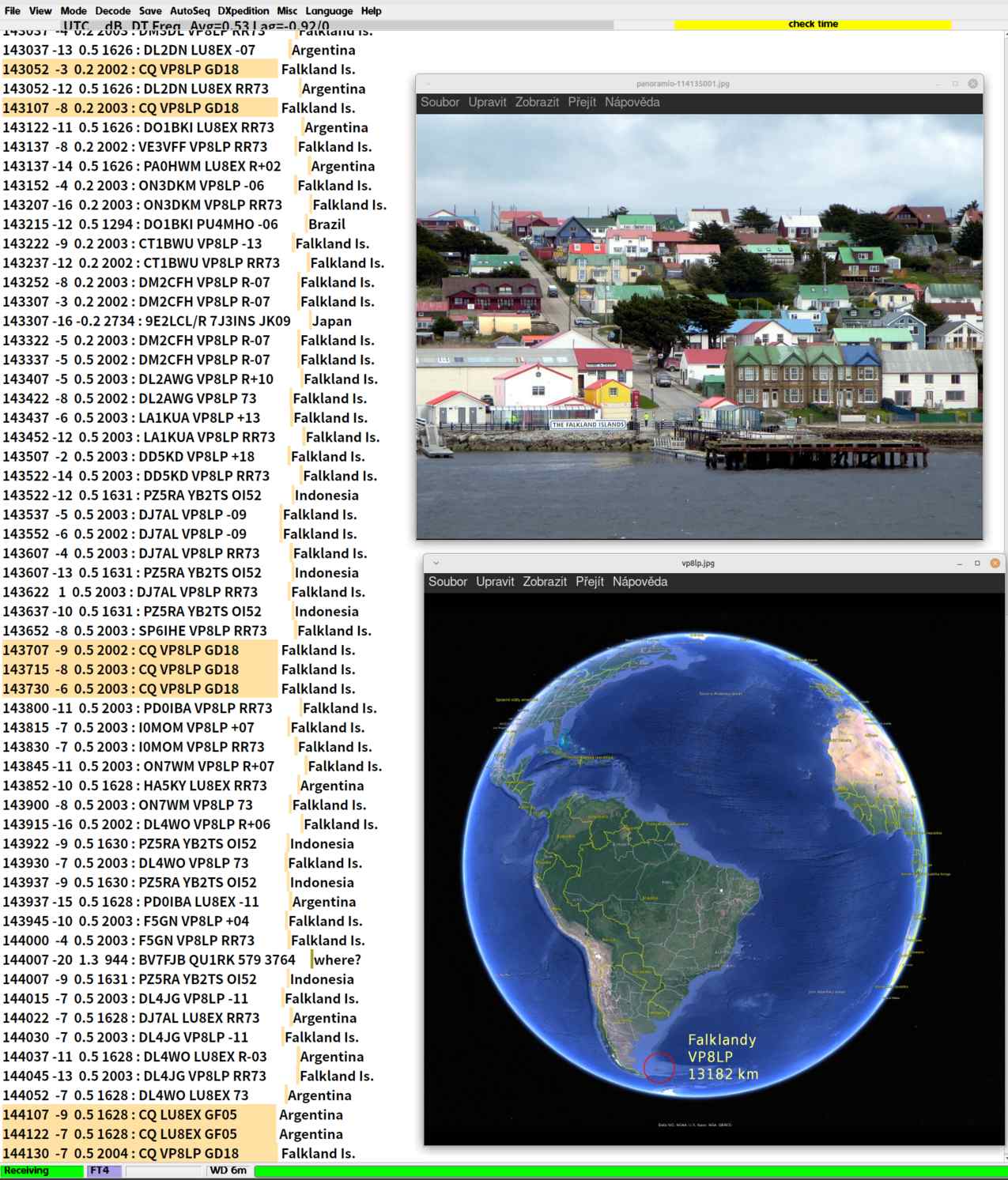This screenshot has width=1008, height=1180.
Task: Maximize the vp8lp.jpg viewer window
Action: click(977, 563)
